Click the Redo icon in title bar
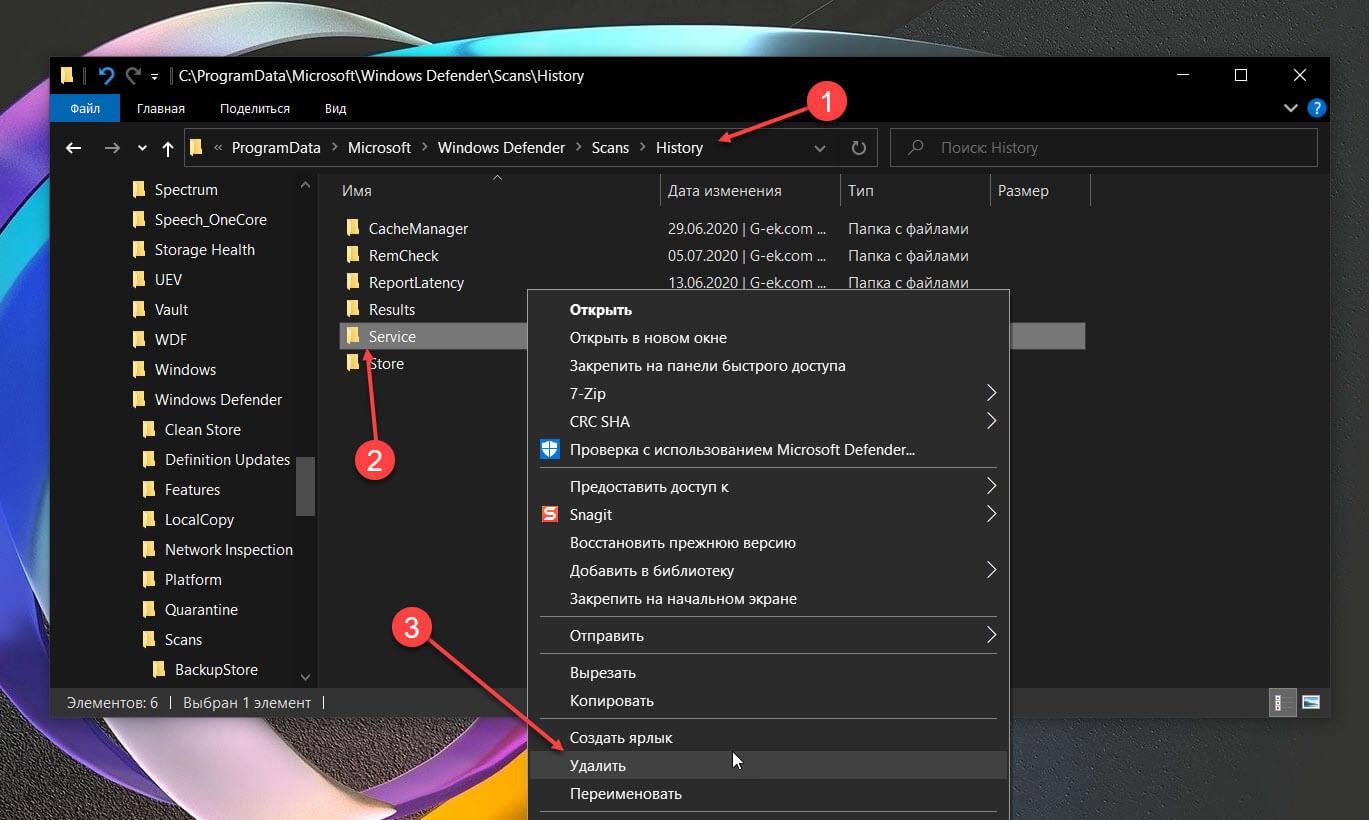Image resolution: width=1369 pixels, height=820 pixels. pos(133,76)
